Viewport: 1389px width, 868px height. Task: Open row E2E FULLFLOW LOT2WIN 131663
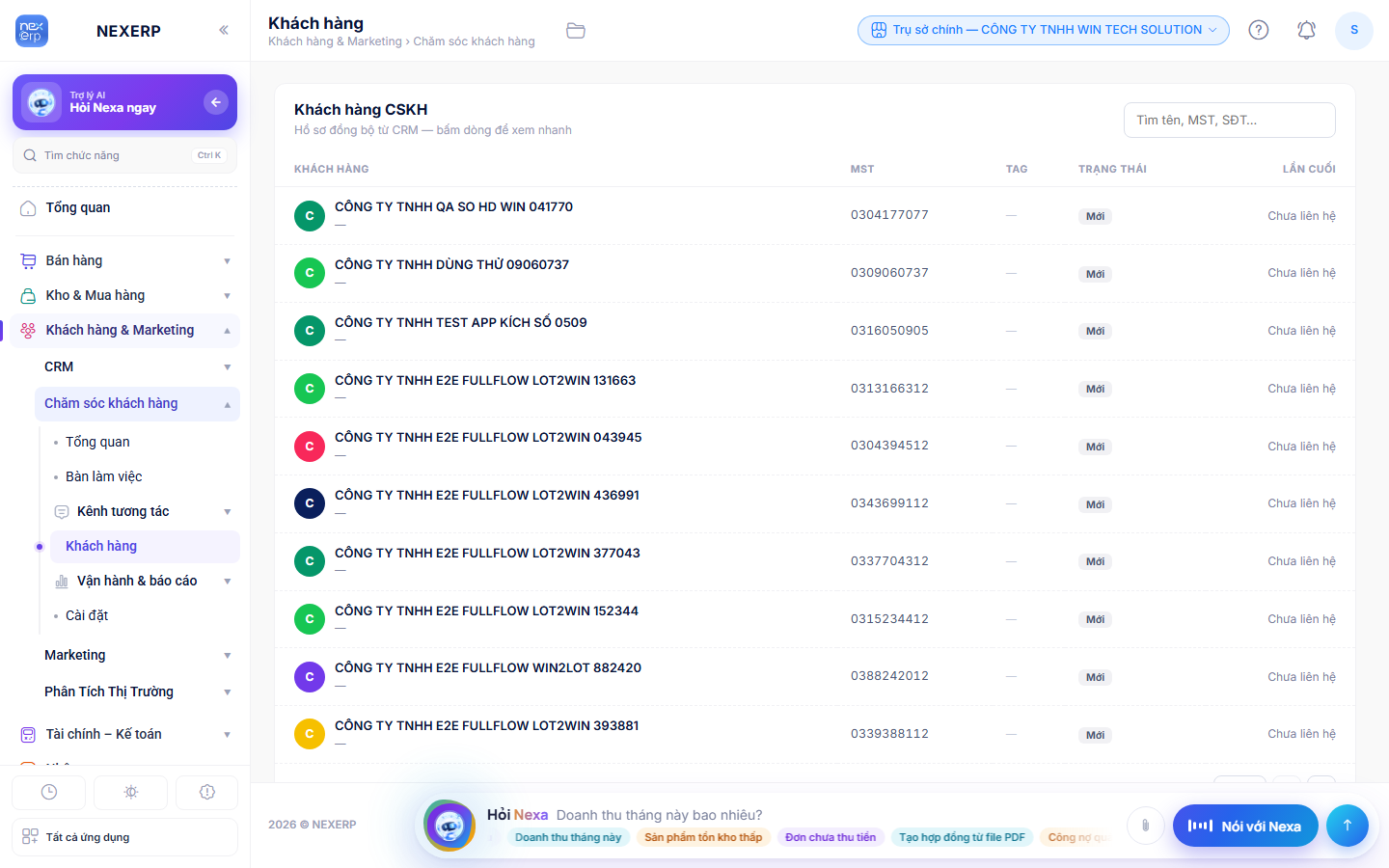[815, 389]
